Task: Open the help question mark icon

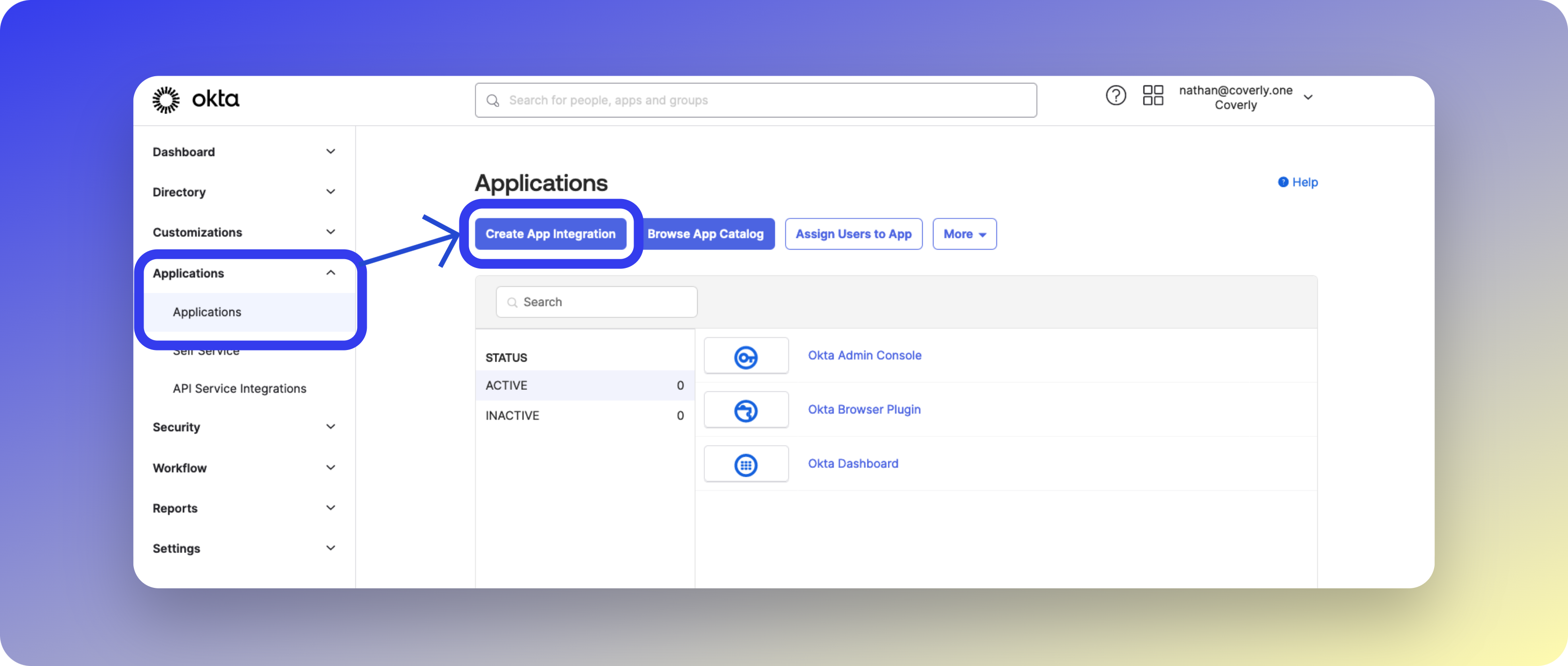Action: (1115, 96)
